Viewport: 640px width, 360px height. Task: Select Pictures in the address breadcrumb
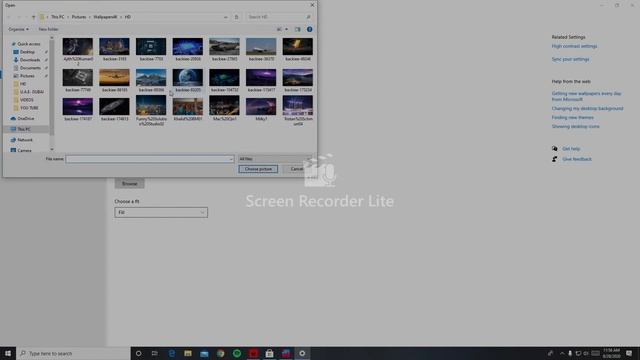pos(79,17)
